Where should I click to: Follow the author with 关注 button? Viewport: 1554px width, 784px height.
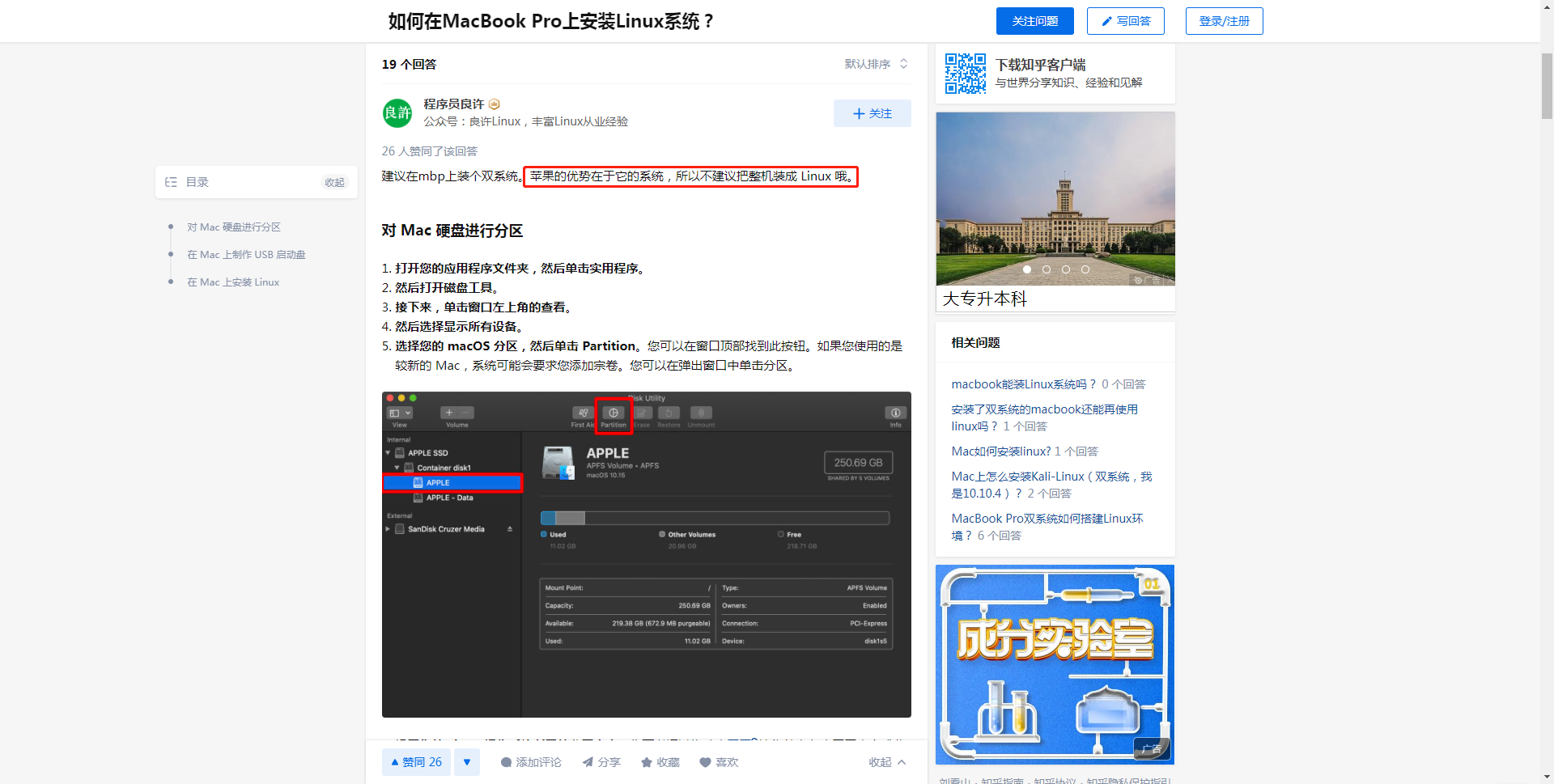(x=872, y=113)
